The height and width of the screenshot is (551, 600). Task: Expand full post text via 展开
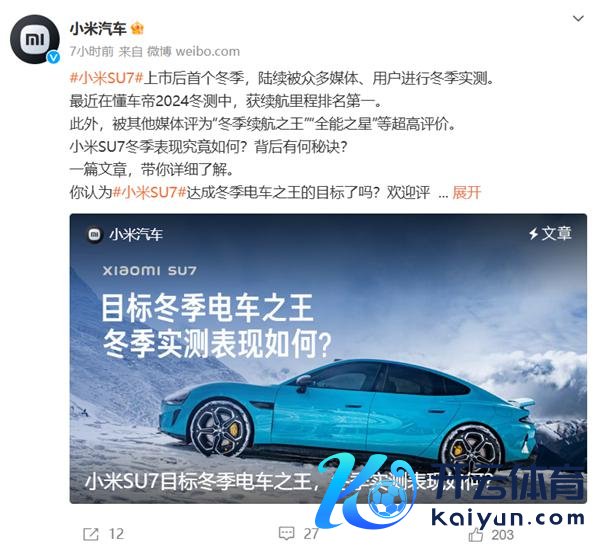(466, 192)
